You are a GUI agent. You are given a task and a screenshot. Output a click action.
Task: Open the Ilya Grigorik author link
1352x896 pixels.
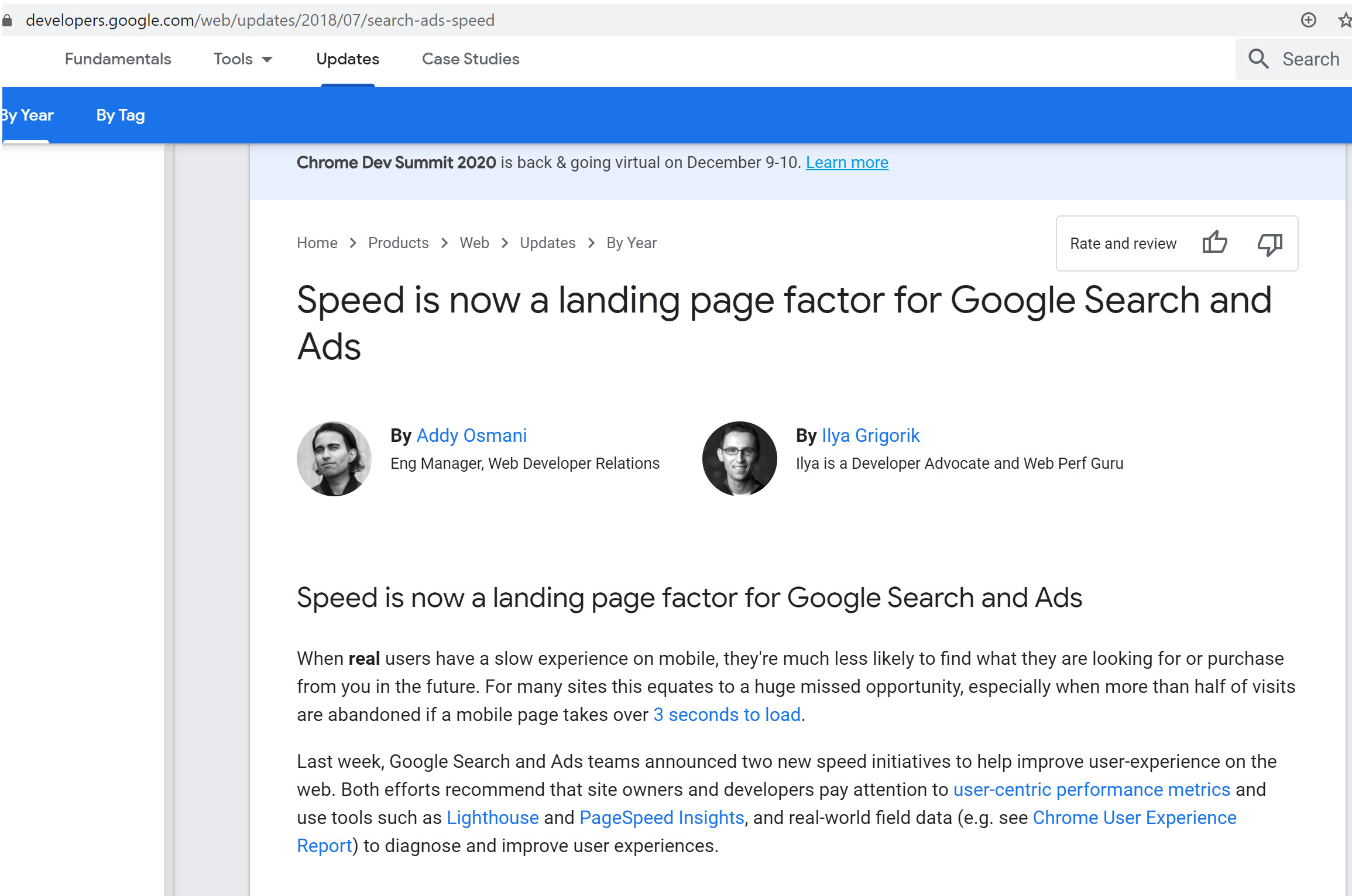(x=871, y=436)
